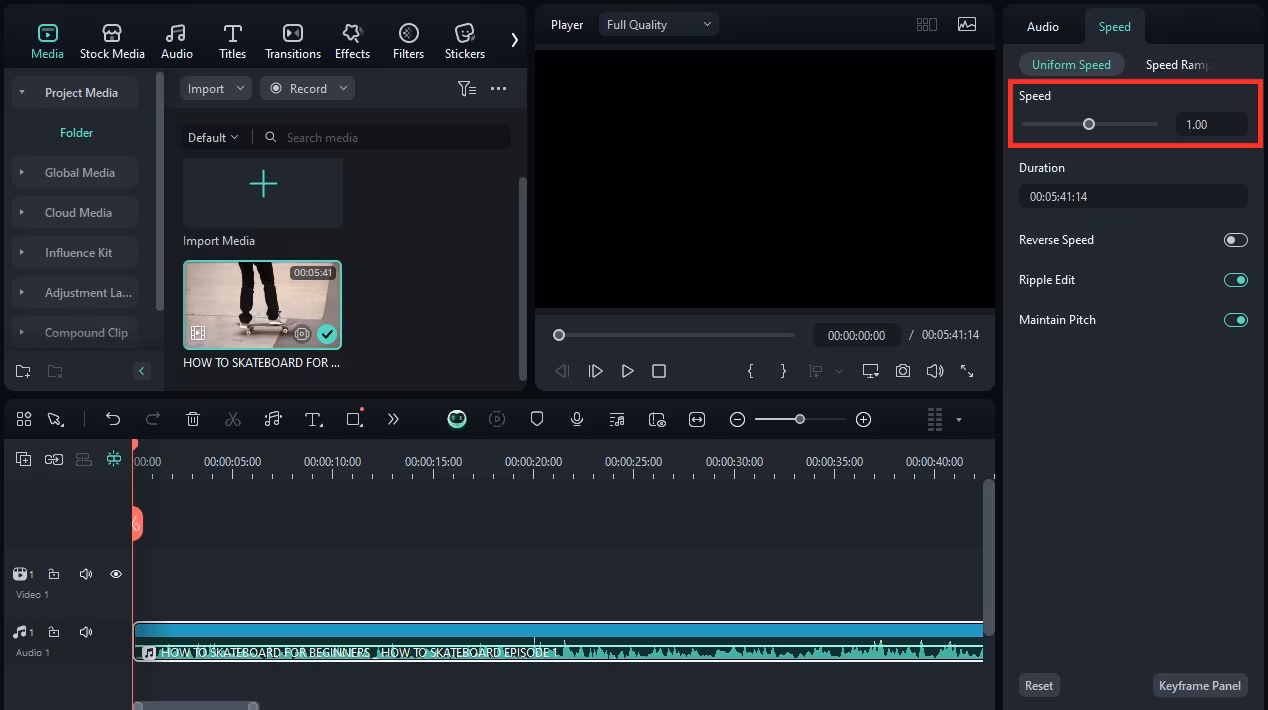Click the marker shield icon in toolbar
The width and height of the screenshot is (1268, 710).
pos(537,420)
